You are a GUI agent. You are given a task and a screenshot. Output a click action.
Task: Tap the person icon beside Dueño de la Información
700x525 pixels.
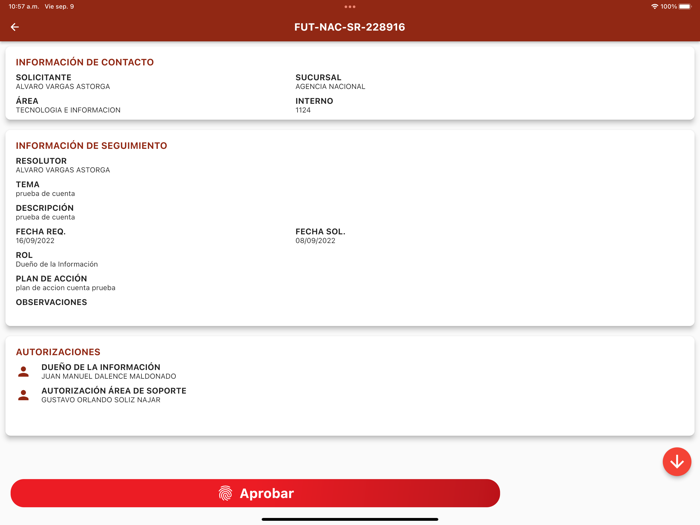point(24,371)
